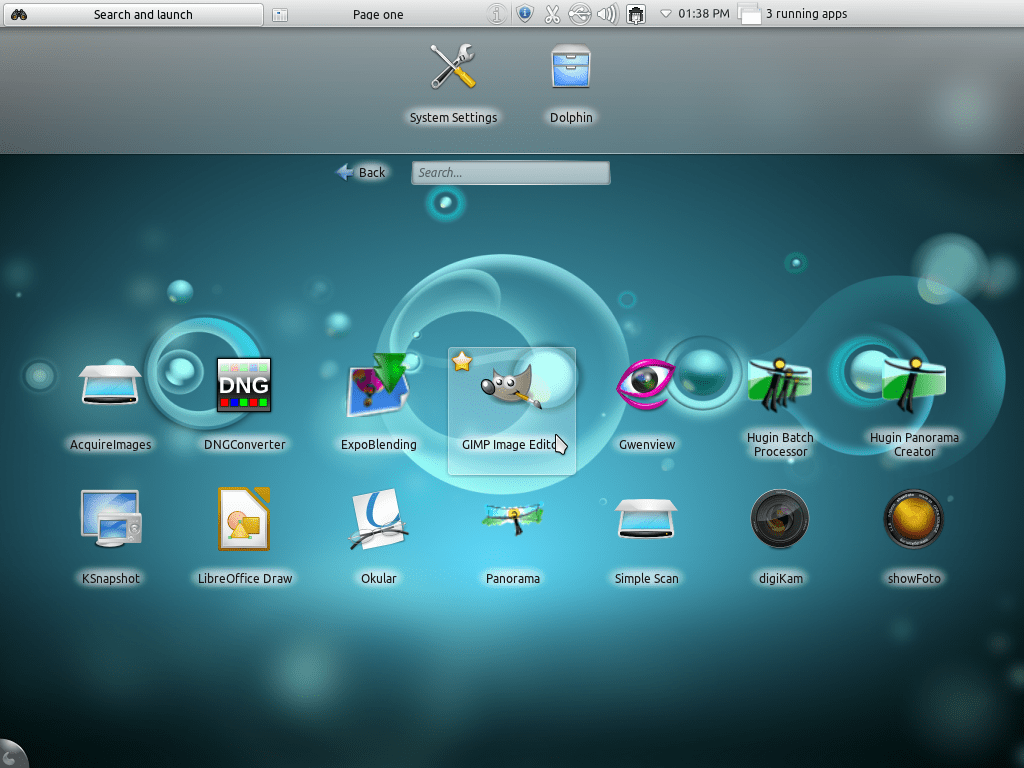Focus the Search... input field

click(511, 173)
